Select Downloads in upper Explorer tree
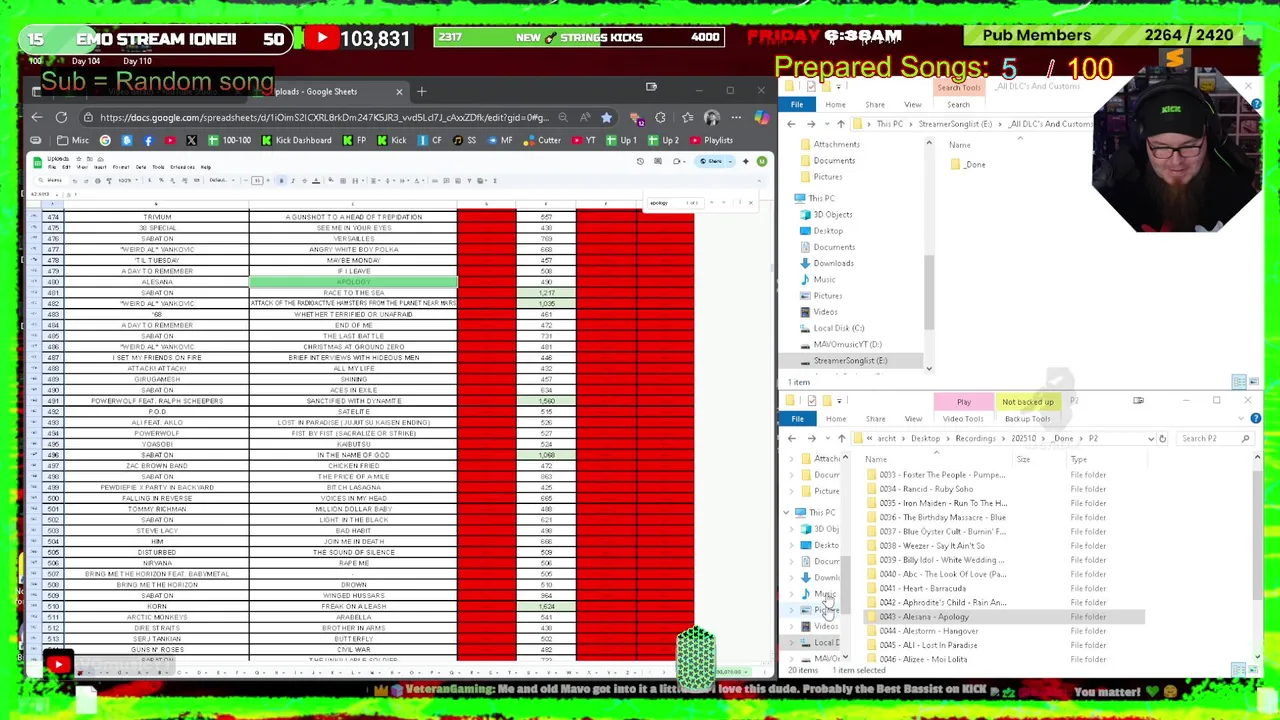 click(x=833, y=263)
